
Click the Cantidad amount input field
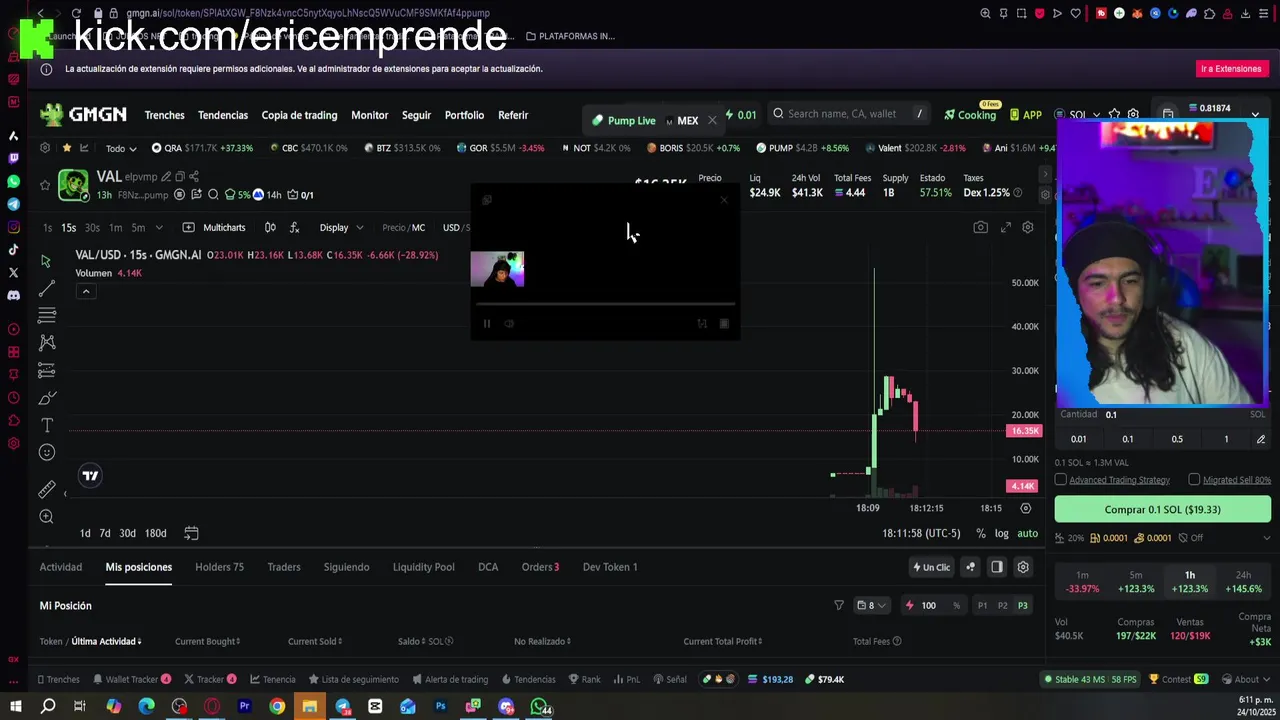point(1162,414)
